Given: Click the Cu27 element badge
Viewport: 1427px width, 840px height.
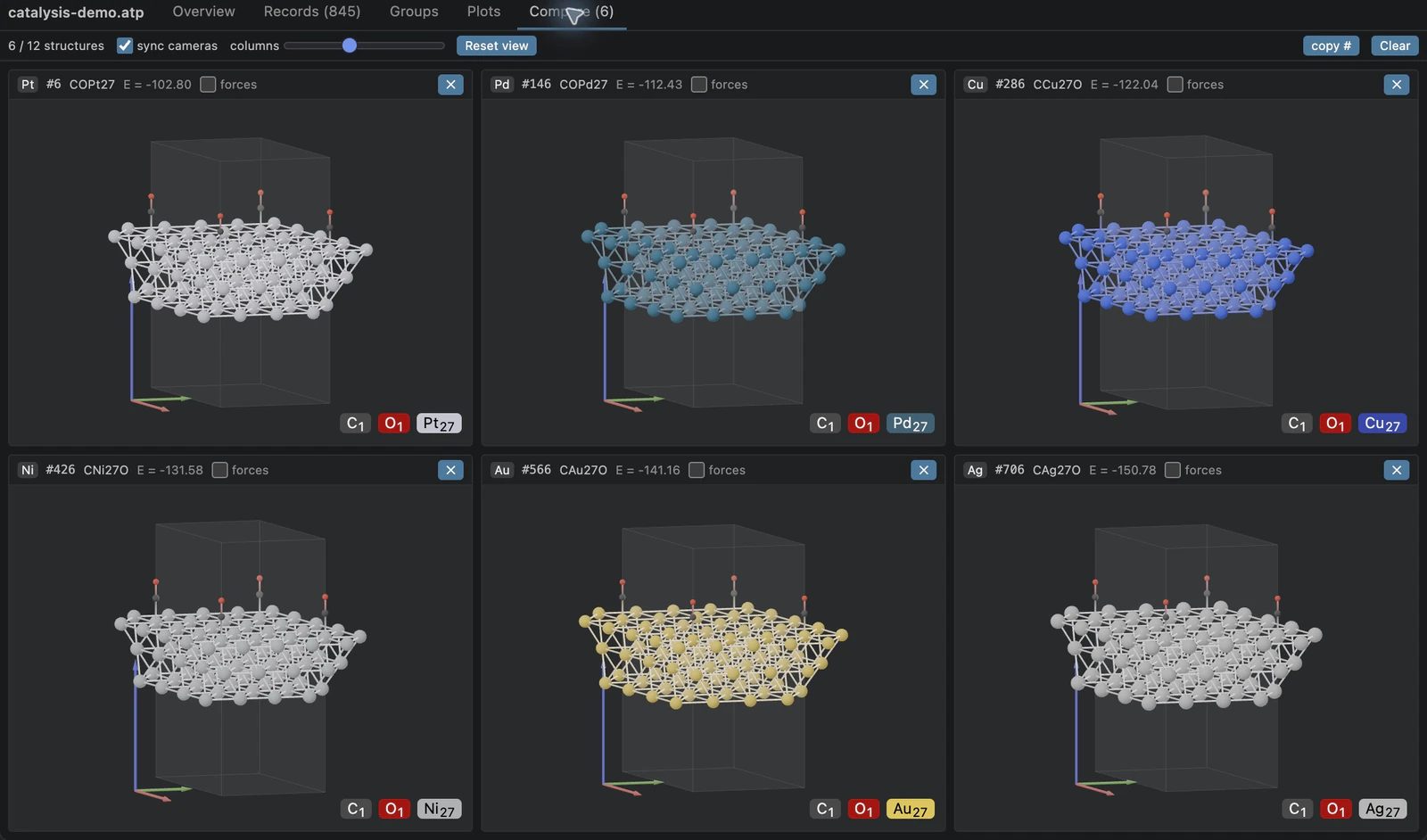Looking at the screenshot, I should coord(1382,424).
